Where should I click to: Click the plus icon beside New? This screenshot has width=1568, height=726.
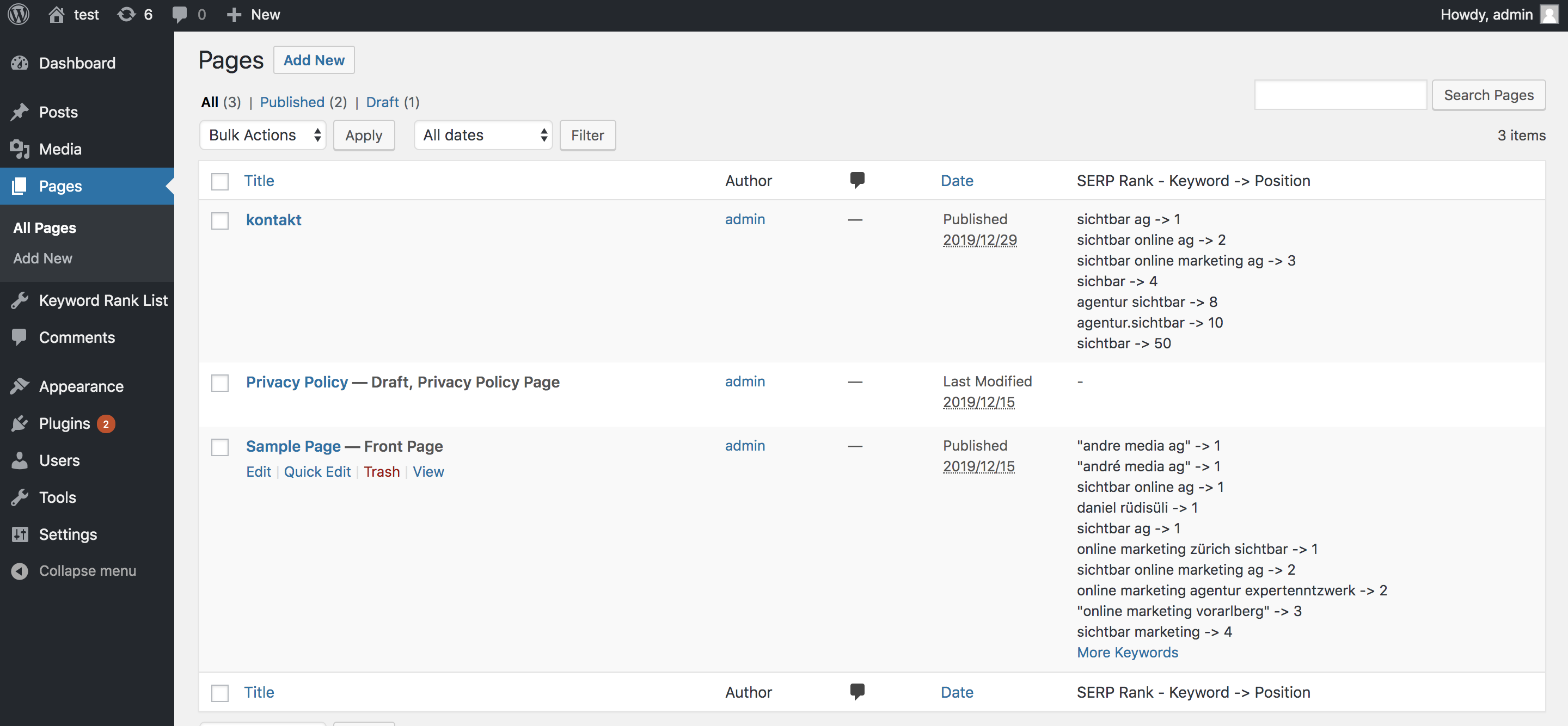(234, 15)
